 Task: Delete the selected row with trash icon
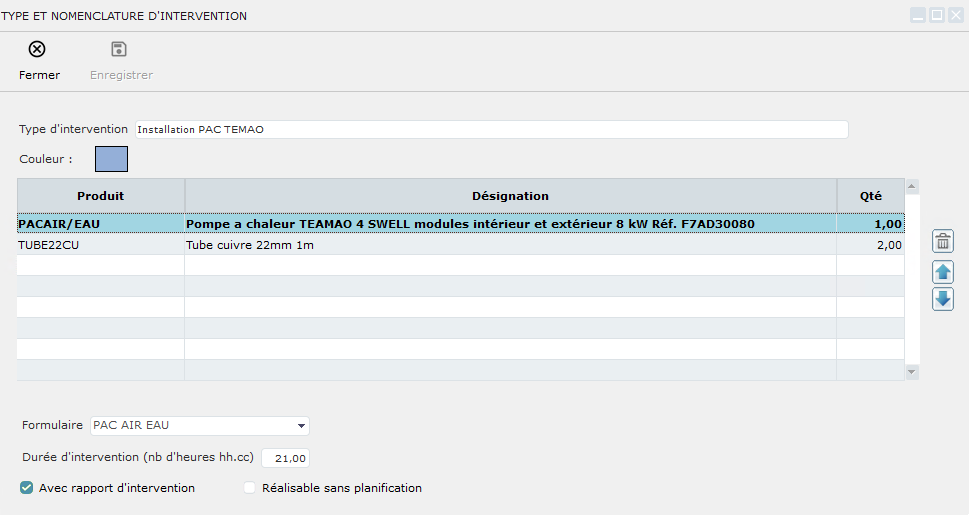tap(942, 241)
